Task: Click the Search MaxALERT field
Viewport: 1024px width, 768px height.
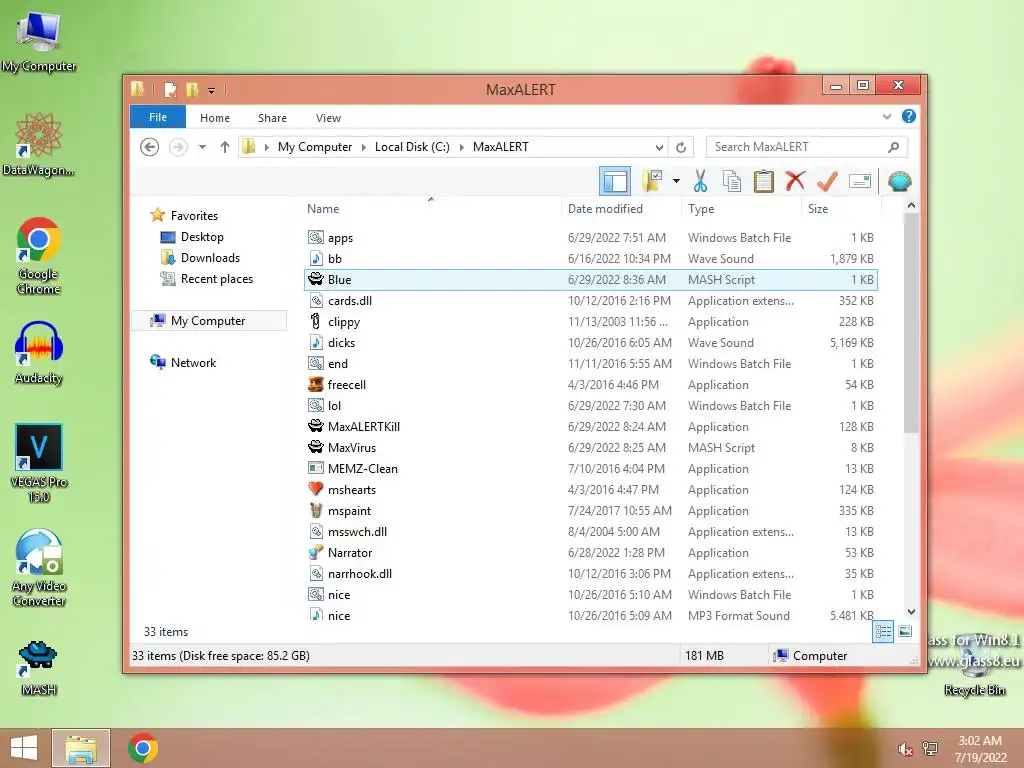Action: 807,147
